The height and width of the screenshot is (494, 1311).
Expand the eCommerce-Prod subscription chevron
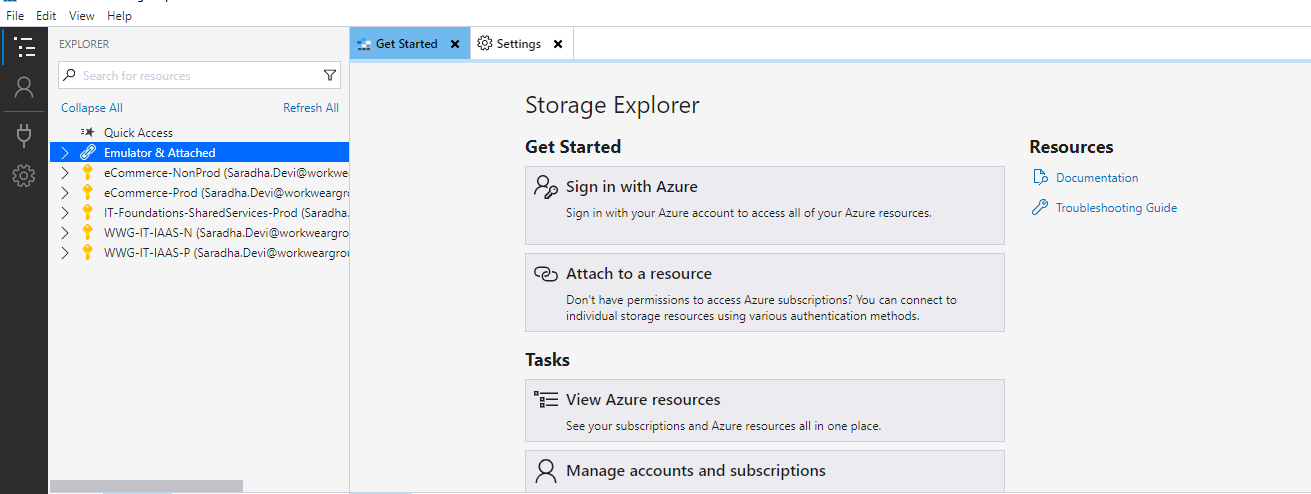point(64,192)
